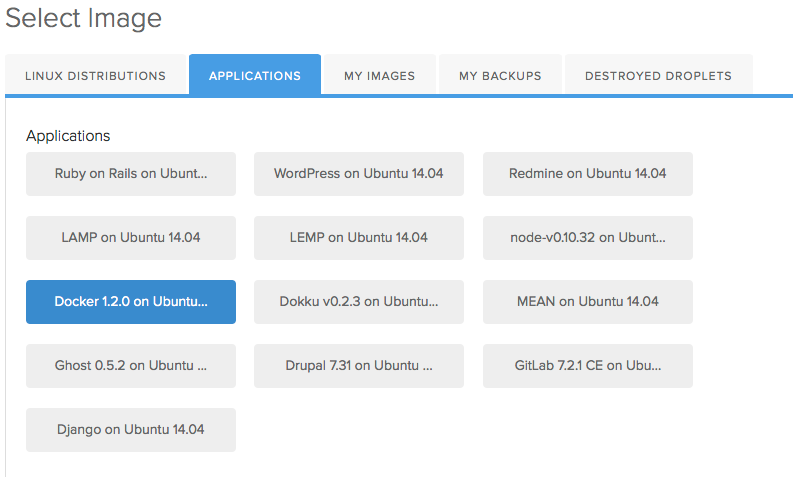Select the Applications tab
Image resolution: width=793 pixels, height=477 pixels.
255,75
